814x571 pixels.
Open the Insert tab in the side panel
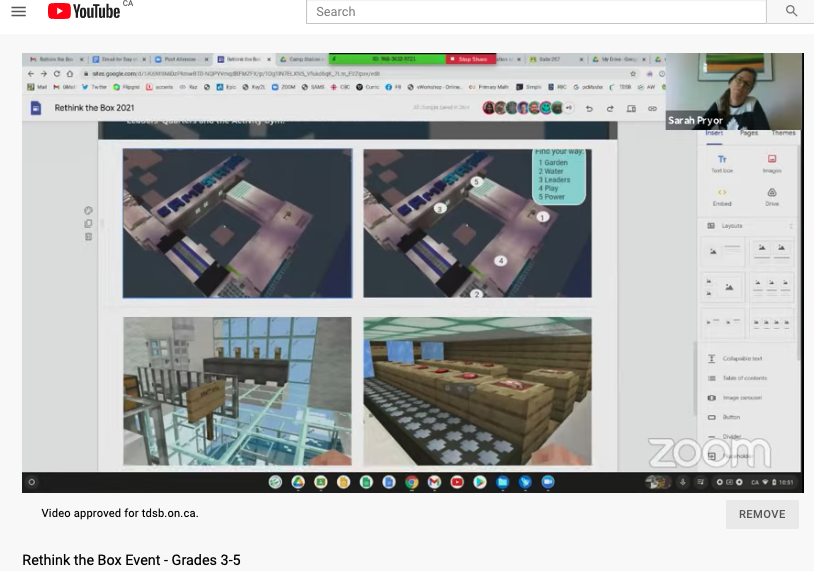[714, 133]
